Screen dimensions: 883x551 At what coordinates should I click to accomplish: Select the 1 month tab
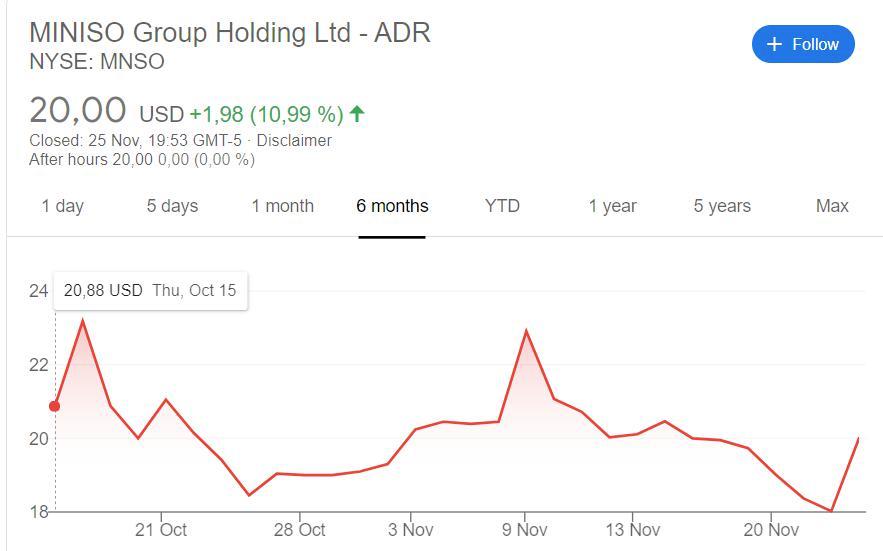pyautogui.click(x=282, y=206)
